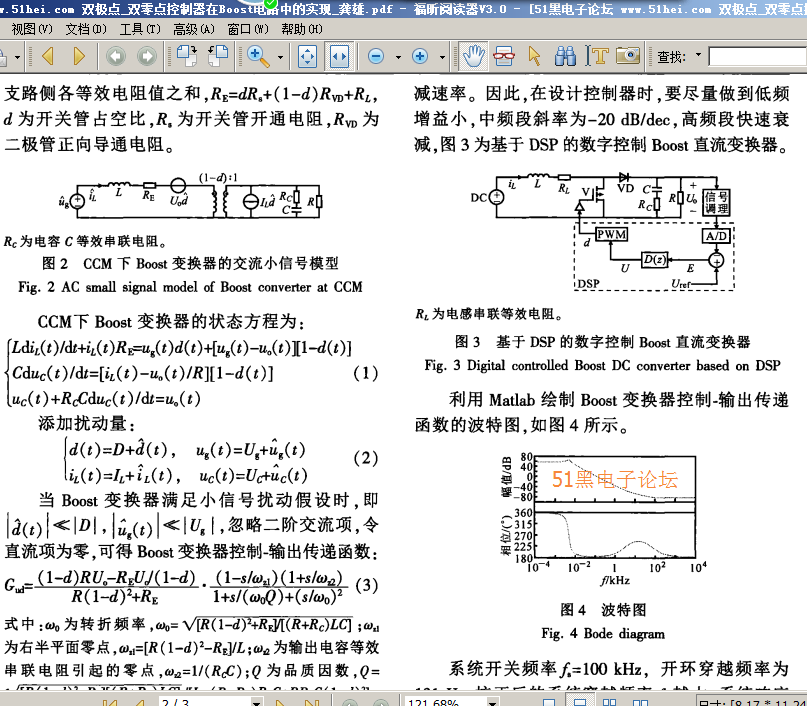Open the dropdown arrow at toolbar's left edge
807x706 pixels.
[x=17, y=57]
